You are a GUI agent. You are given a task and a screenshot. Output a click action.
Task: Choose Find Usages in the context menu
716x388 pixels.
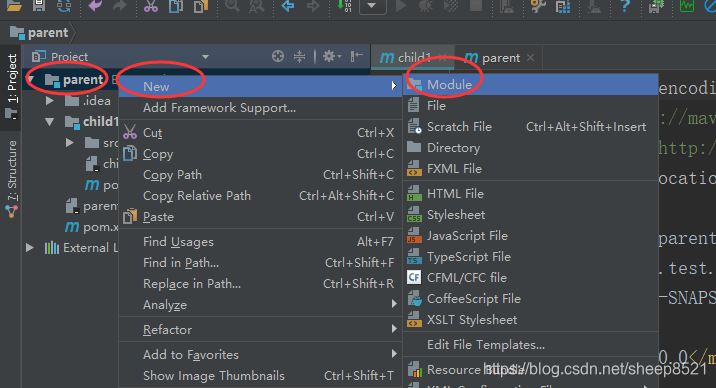pyautogui.click(x=260, y=242)
